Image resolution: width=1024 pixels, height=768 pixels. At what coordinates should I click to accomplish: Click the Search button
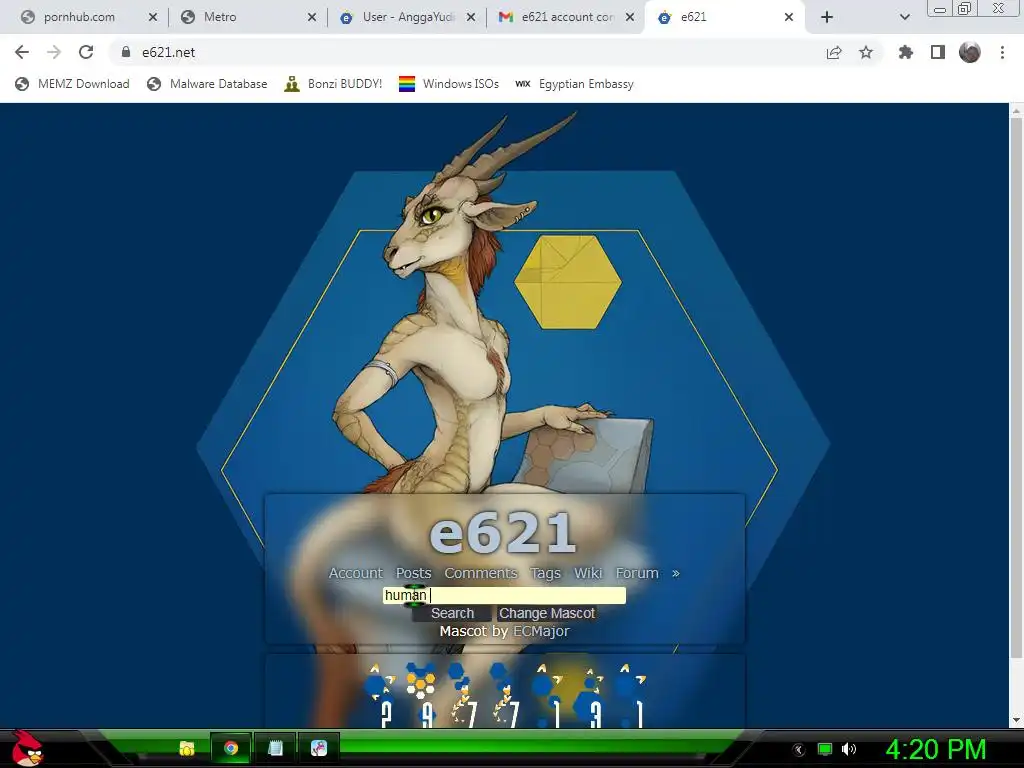[452, 613]
